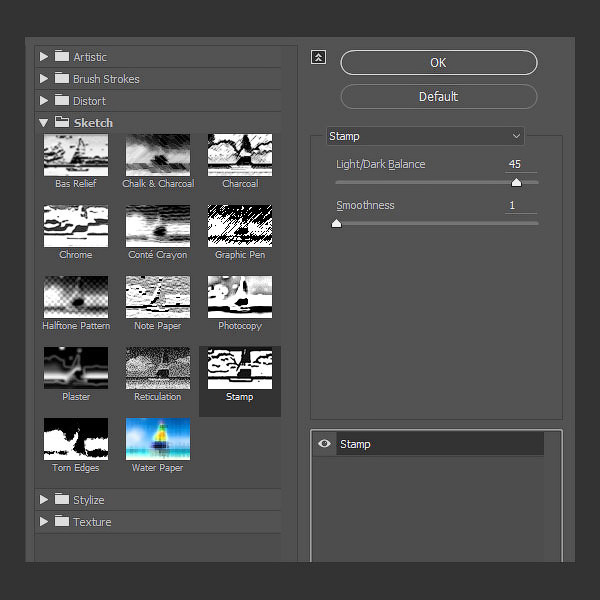Image resolution: width=600 pixels, height=600 pixels.
Task: Click the Brush Strokes folder icon
Action: point(62,78)
